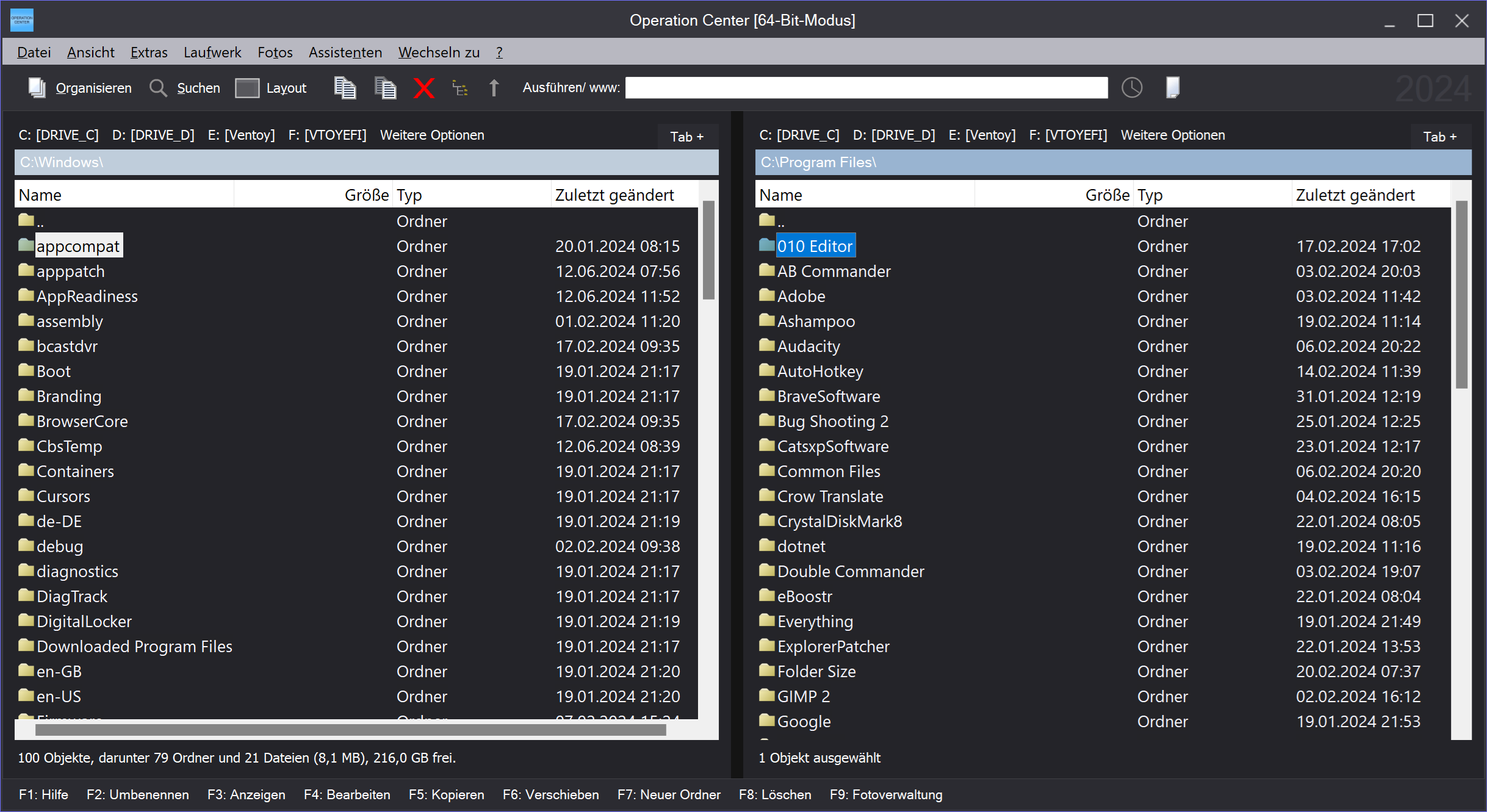Screen dimensions: 1487x812
Task: Open Suchen with the magnifier icon
Action: tap(158, 88)
